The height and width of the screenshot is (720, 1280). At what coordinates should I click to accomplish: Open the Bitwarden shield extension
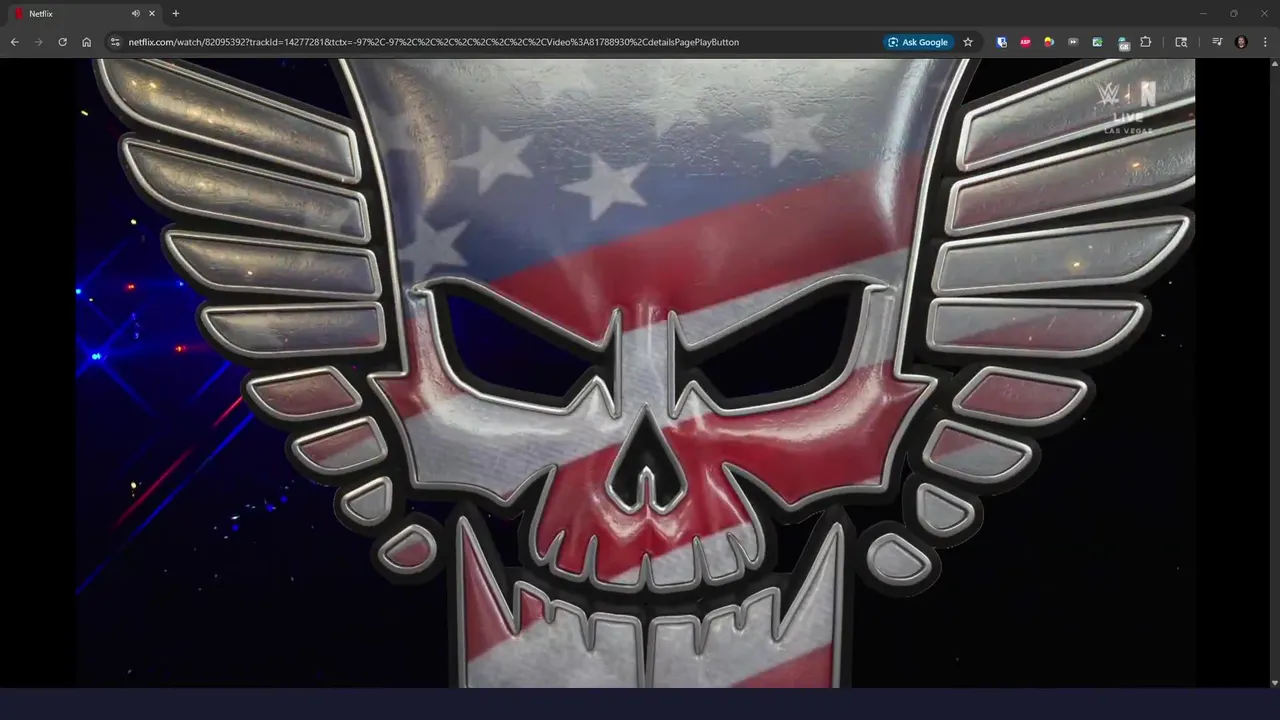(1002, 42)
